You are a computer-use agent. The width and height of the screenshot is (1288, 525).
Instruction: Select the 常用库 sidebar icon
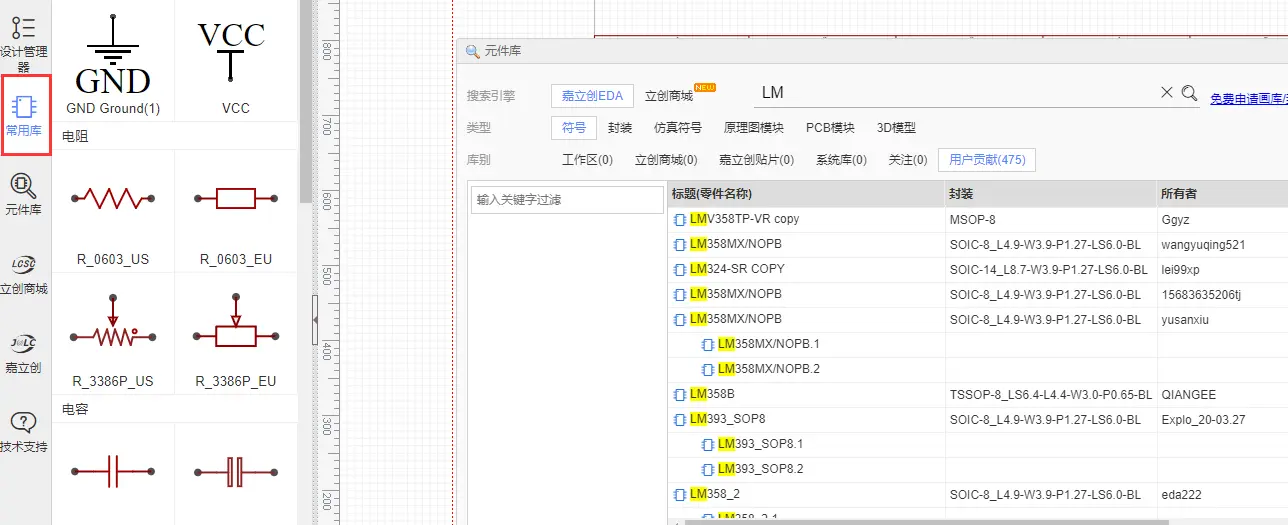click(25, 114)
